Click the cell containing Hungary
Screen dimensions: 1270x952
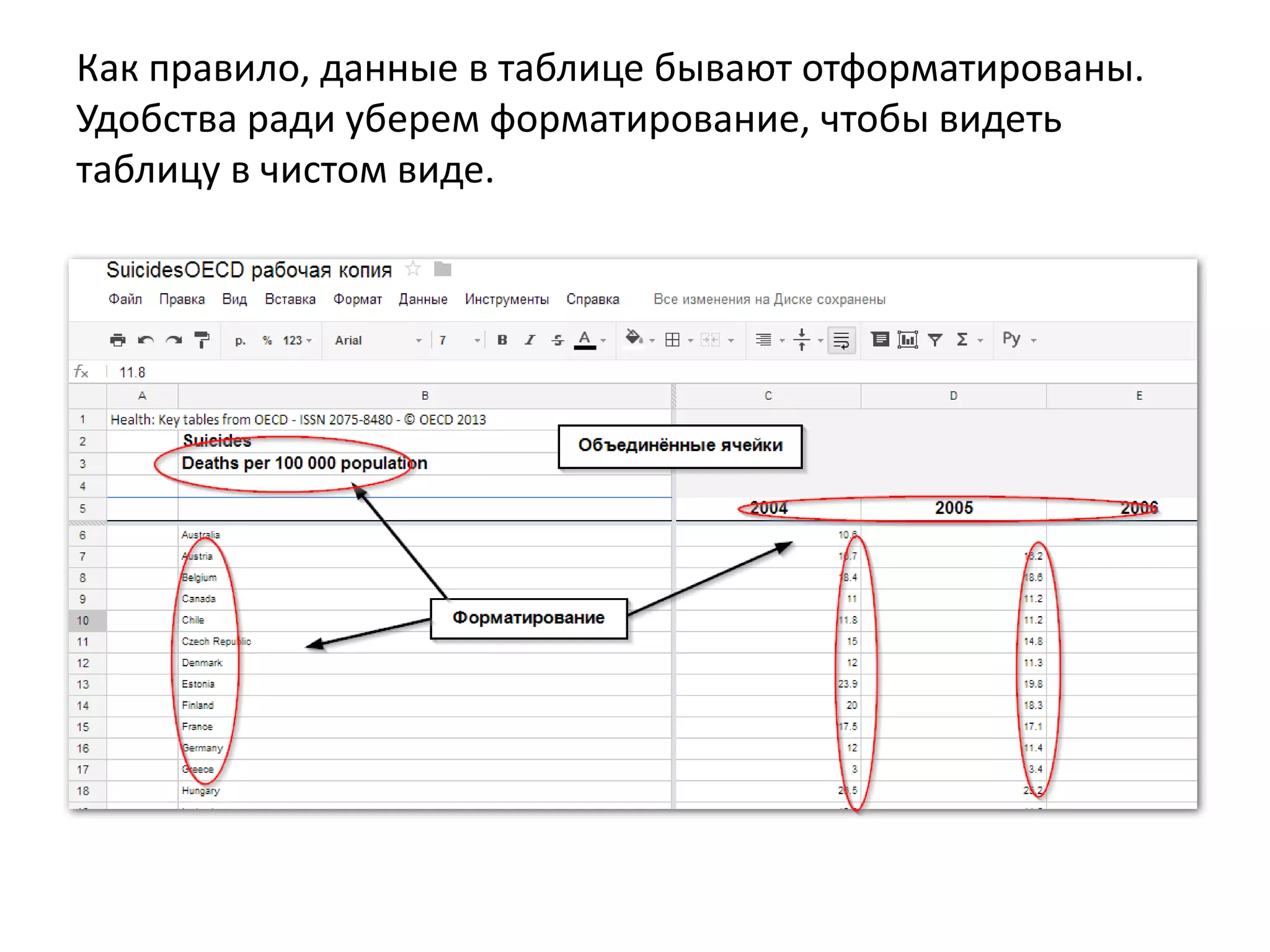425,791
